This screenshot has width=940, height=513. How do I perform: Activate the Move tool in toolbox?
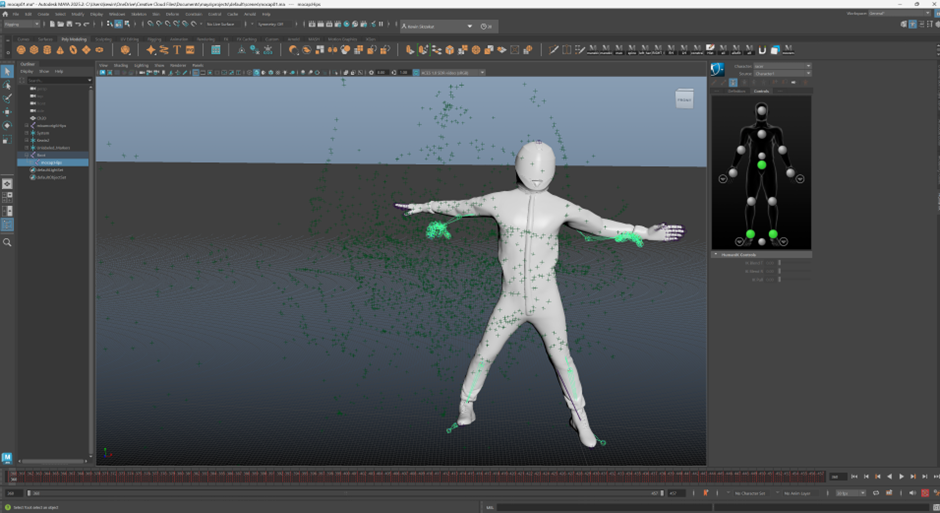click(6, 111)
